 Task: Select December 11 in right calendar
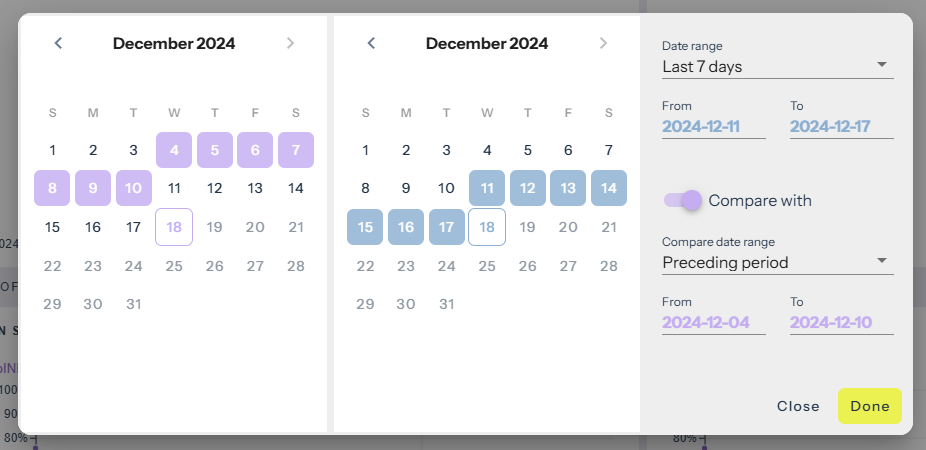(x=487, y=188)
